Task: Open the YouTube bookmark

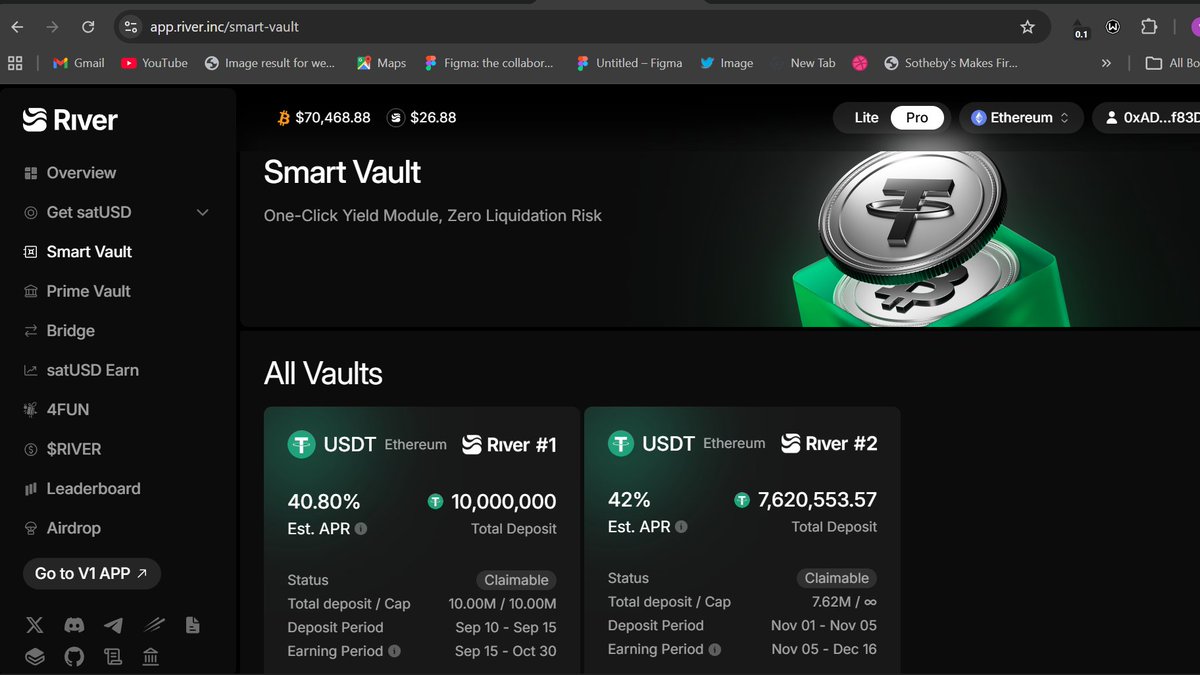Action: tap(154, 63)
